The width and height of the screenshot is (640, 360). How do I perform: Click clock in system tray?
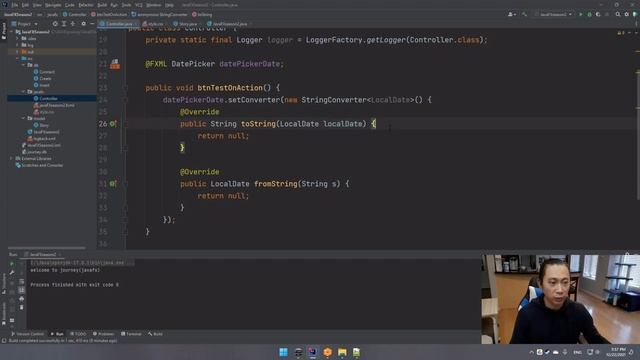click(x=616, y=352)
